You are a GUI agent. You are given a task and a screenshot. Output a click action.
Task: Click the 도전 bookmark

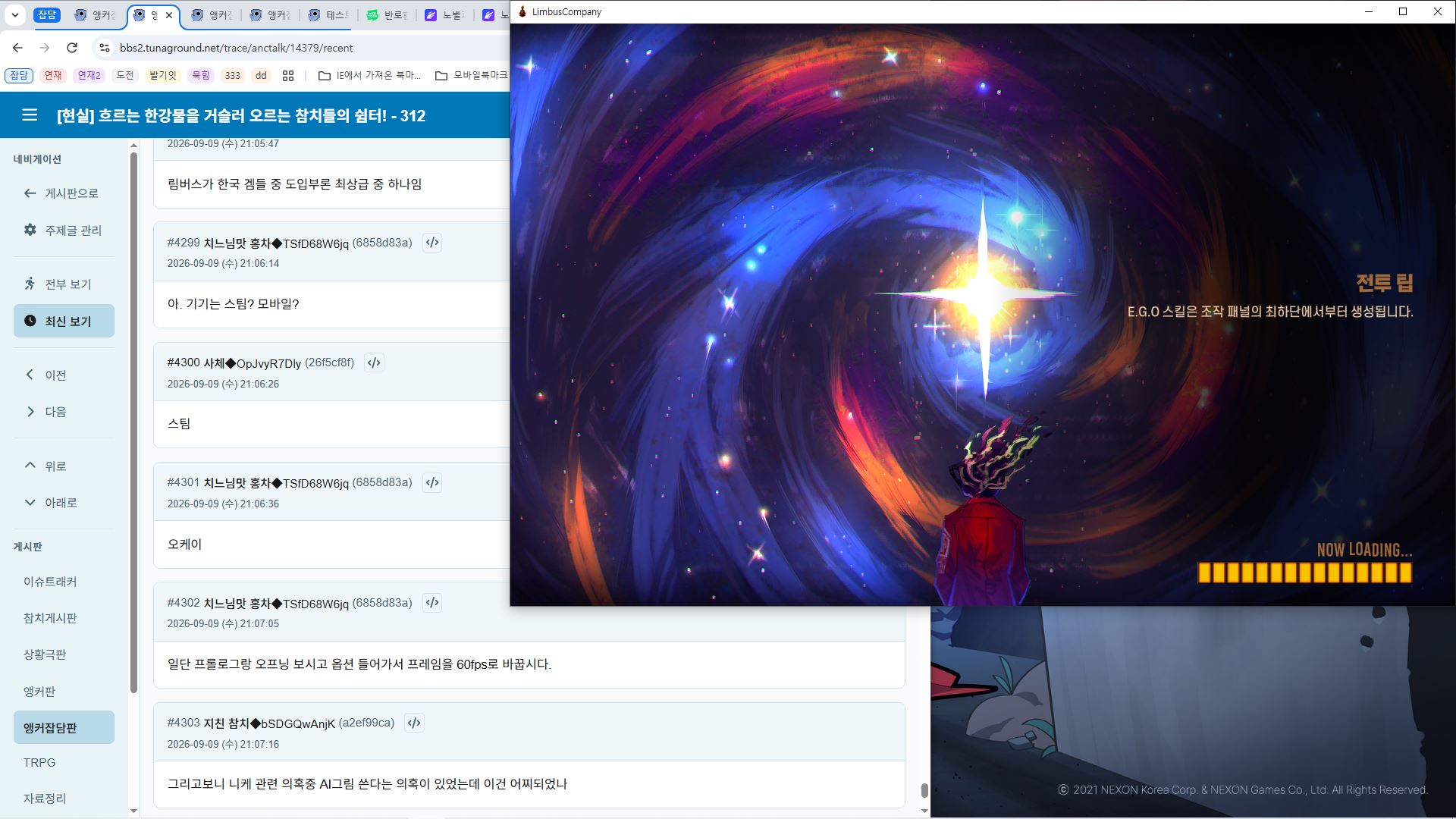pyautogui.click(x=125, y=75)
